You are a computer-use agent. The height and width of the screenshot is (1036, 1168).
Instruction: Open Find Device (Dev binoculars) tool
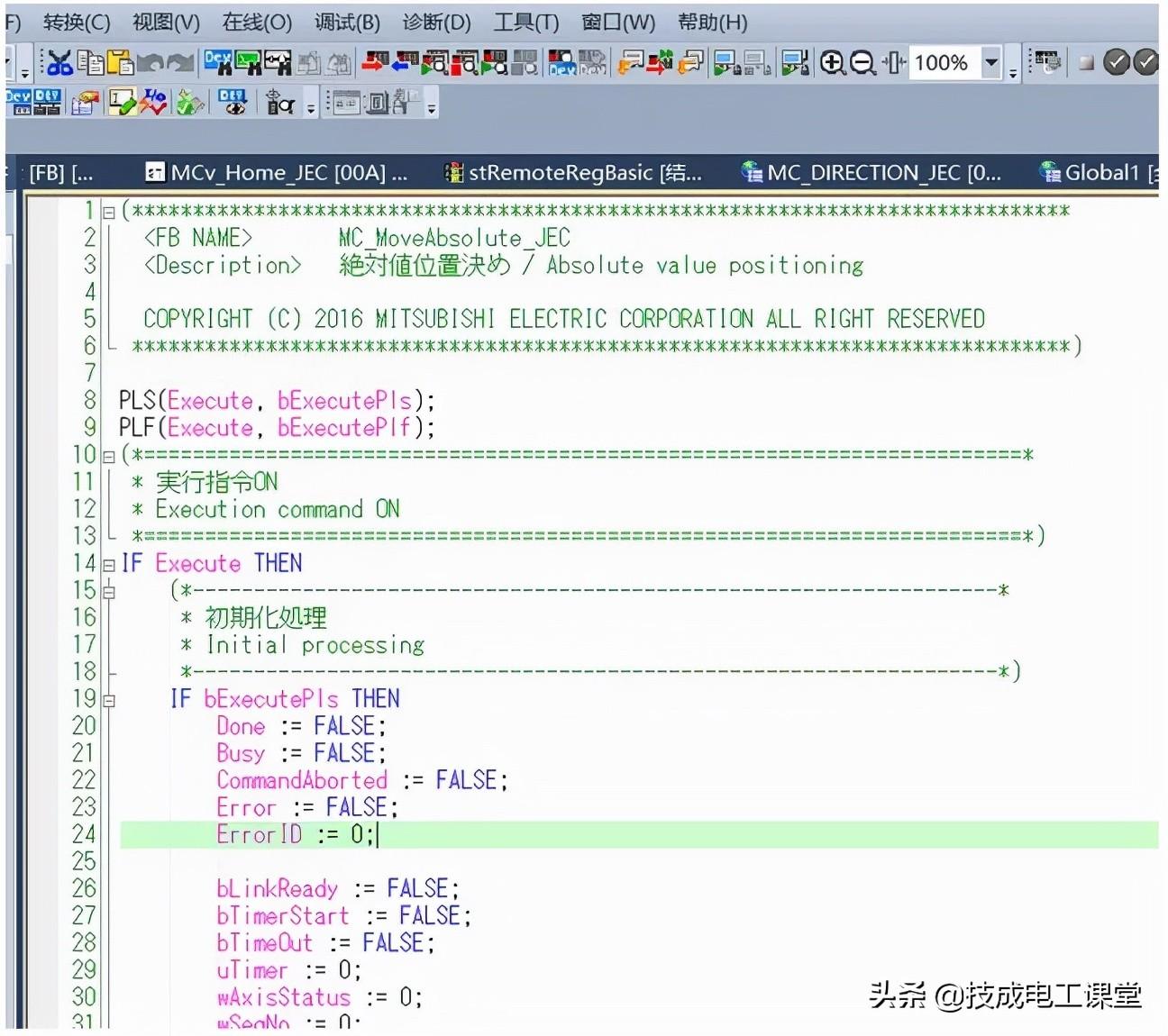tap(217, 62)
